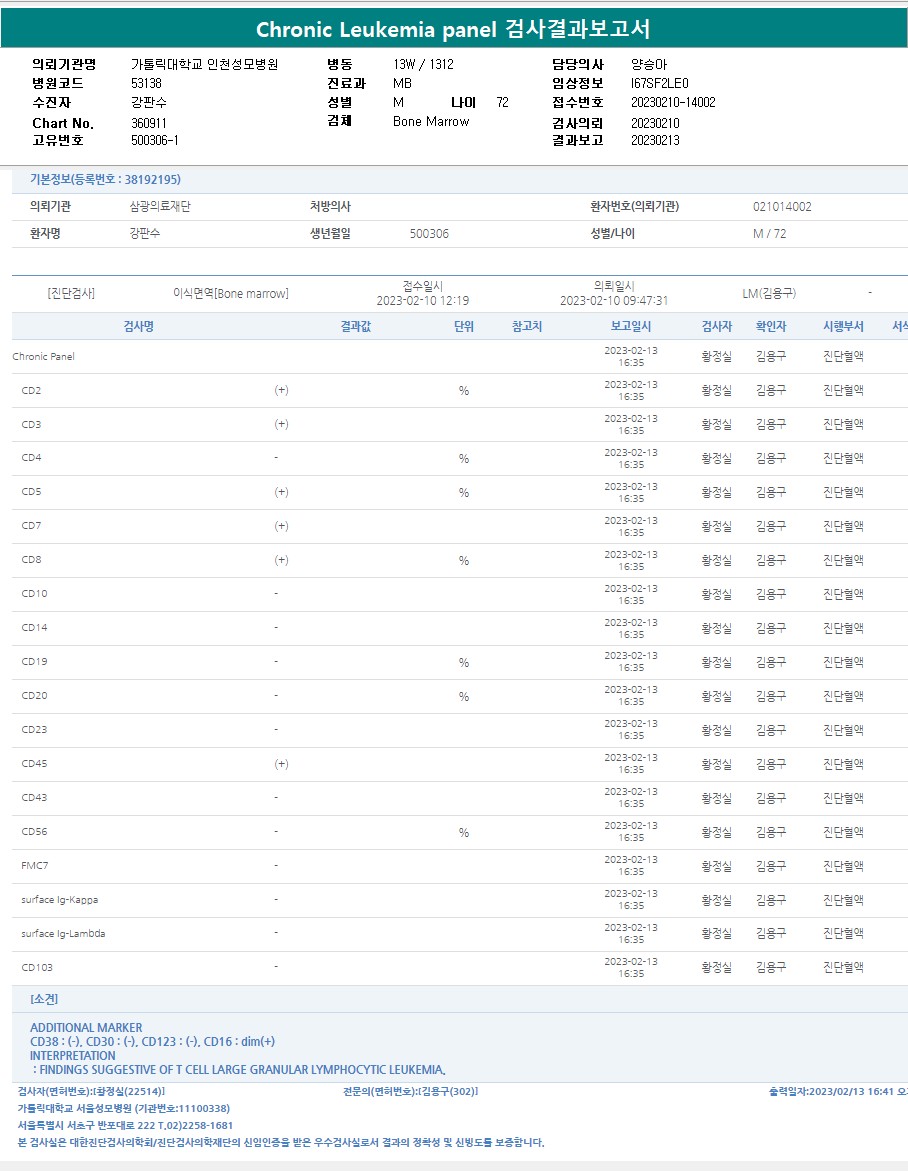Viewport: 908px width, 1171px height.
Task: Select the CD2 test row name
Action: [31, 390]
